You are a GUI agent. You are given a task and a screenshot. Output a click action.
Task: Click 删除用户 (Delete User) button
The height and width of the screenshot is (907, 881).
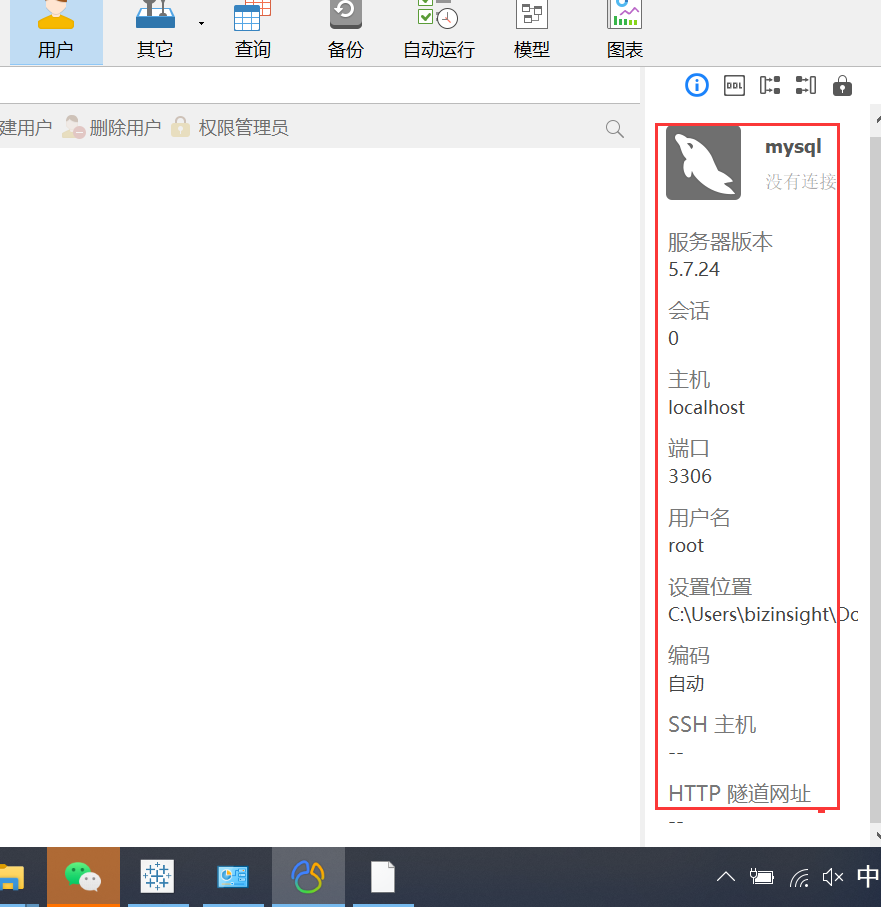112,127
